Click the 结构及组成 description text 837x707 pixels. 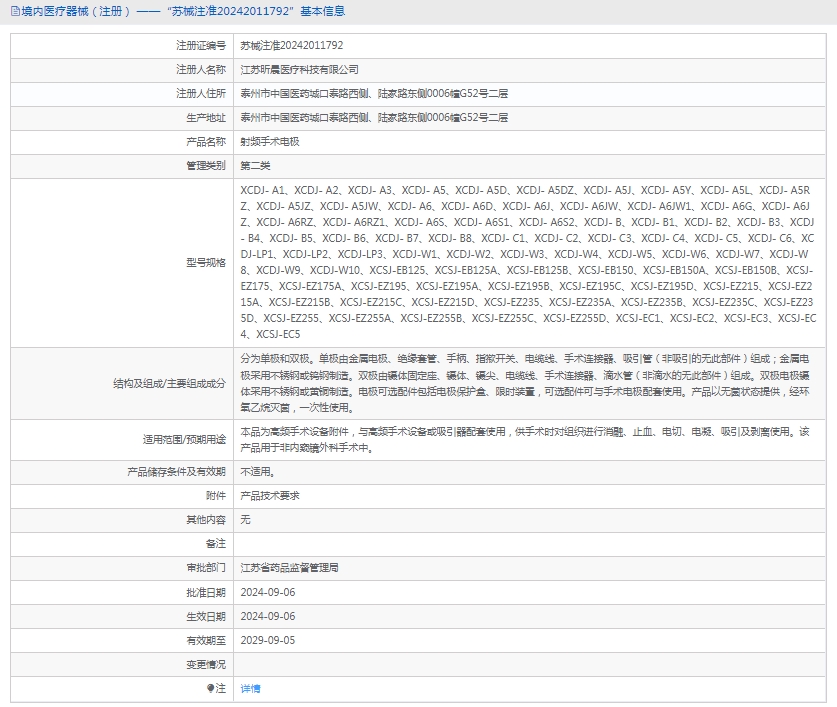(x=528, y=382)
